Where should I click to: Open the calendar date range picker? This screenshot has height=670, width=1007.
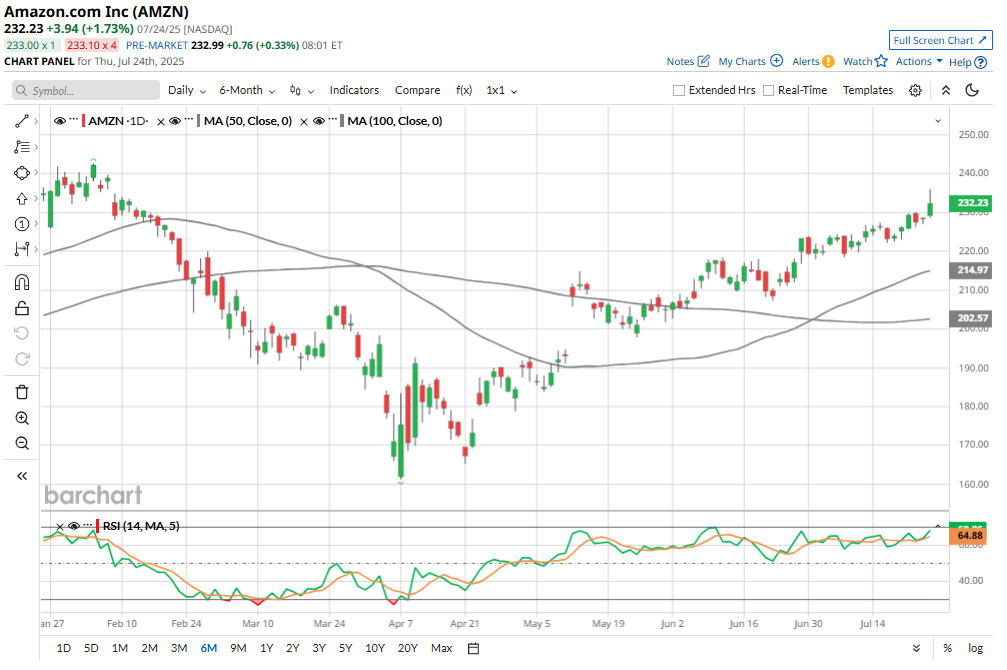pos(473,648)
